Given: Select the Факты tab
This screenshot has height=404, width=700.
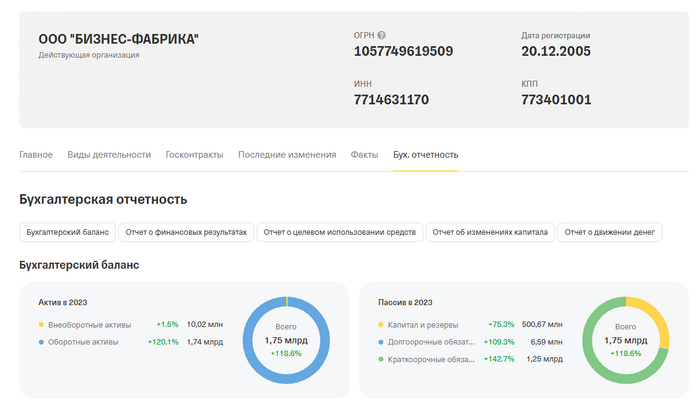Looking at the screenshot, I should (x=364, y=155).
